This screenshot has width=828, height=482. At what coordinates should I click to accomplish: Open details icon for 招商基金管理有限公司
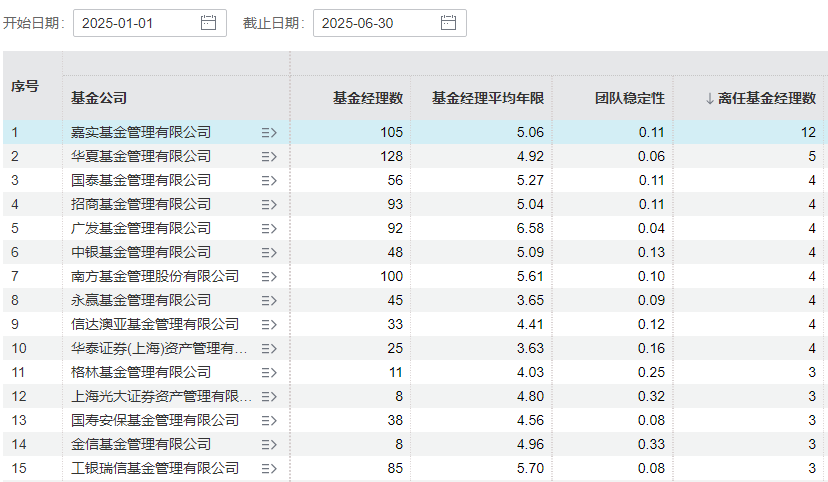(269, 205)
